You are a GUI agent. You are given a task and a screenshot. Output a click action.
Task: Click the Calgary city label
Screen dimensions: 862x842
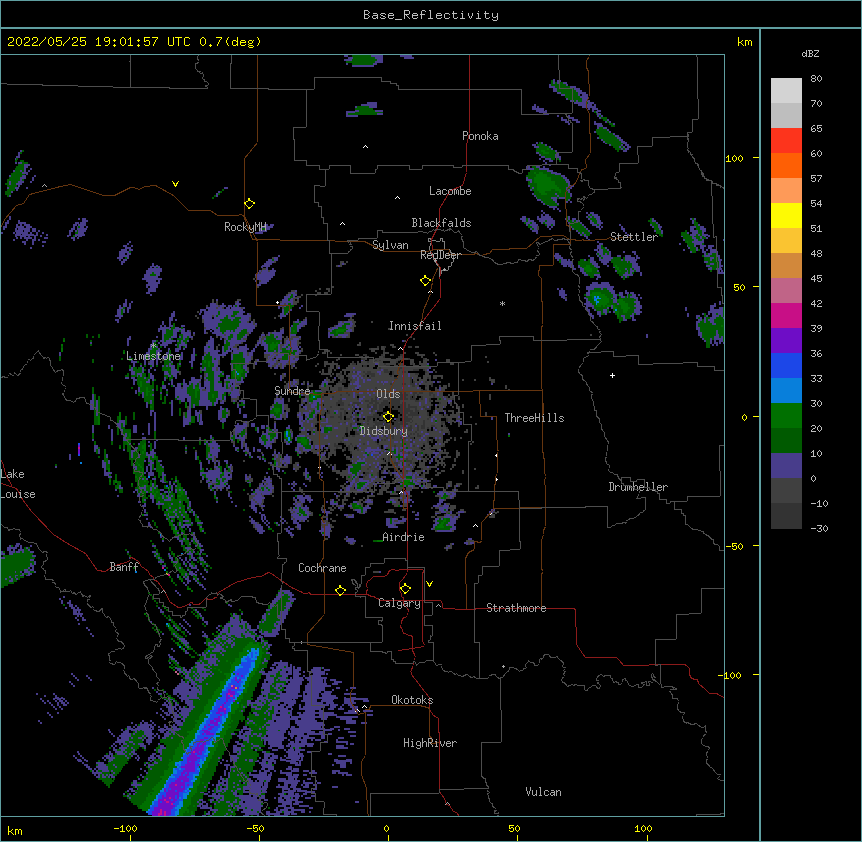point(399,603)
